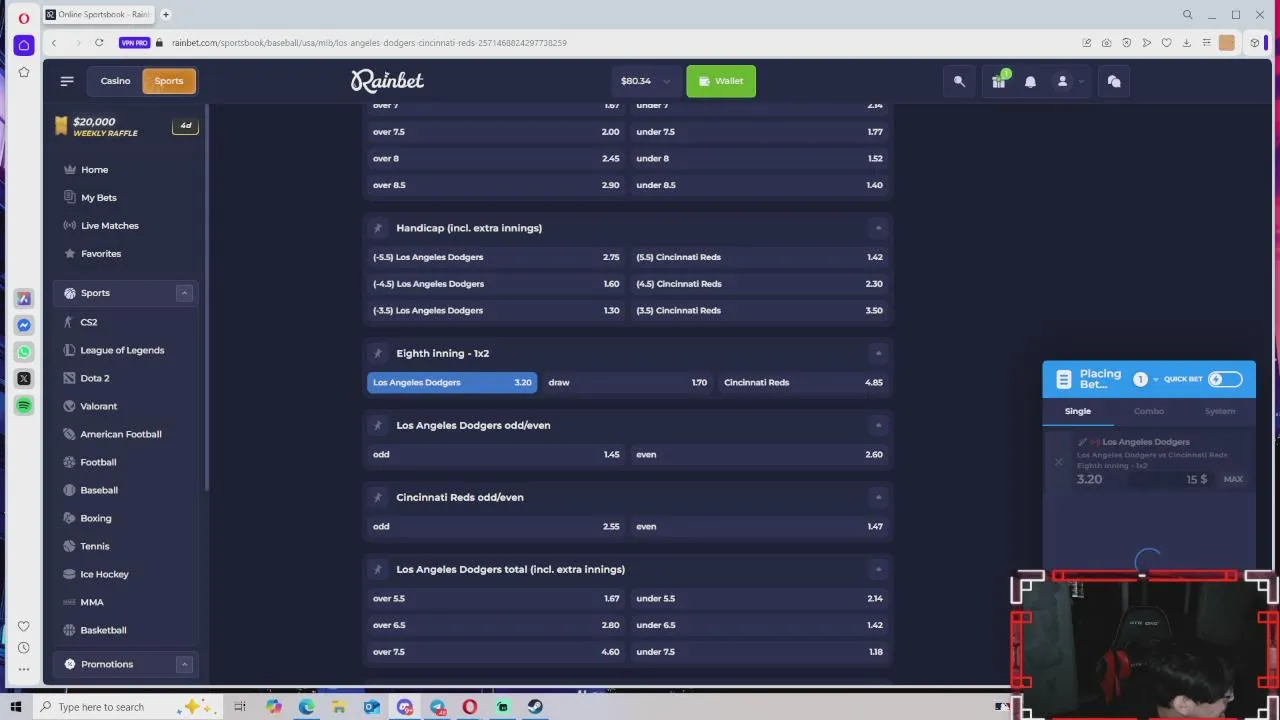Image resolution: width=1280 pixels, height=720 pixels.
Task: Click the Rainbet logo
Action: tap(387, 81)
